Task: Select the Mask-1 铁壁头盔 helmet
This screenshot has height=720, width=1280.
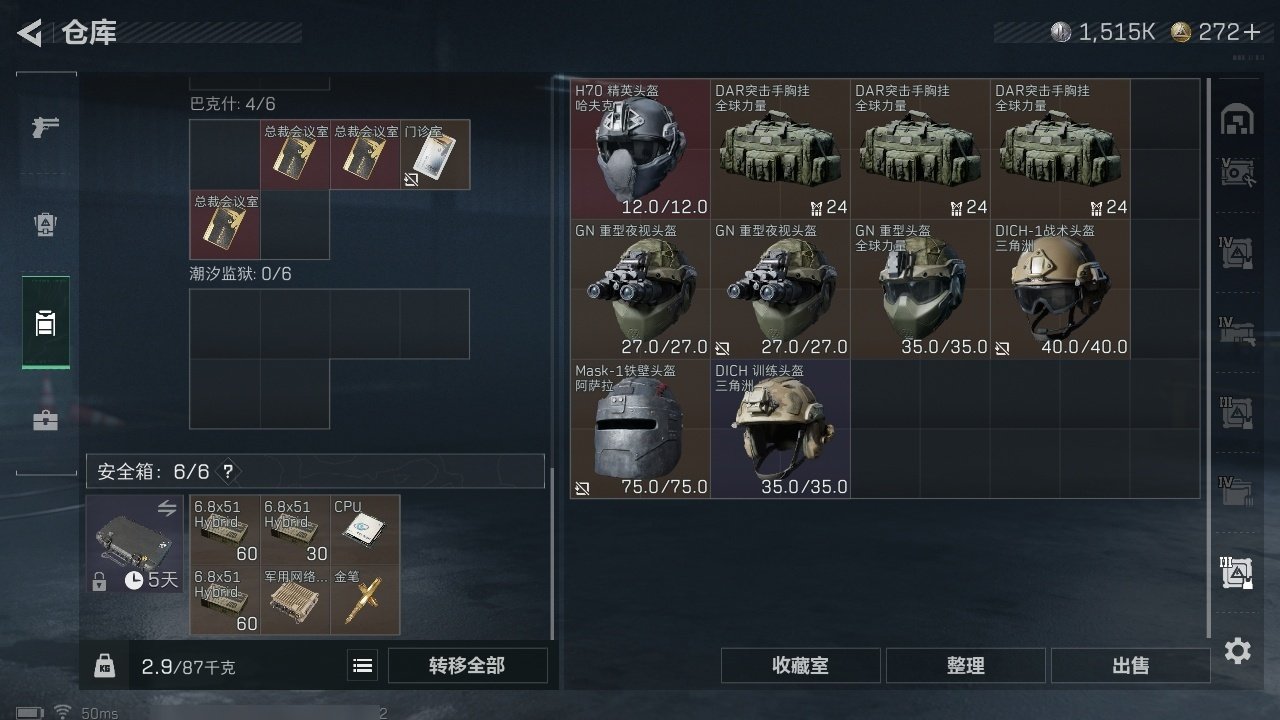Action: coord(641,429)
